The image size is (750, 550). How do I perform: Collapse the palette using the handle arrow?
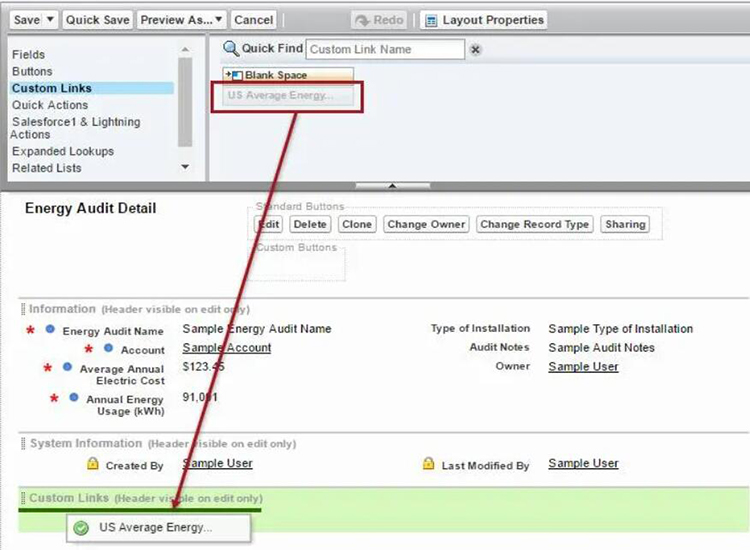point(392,186)
